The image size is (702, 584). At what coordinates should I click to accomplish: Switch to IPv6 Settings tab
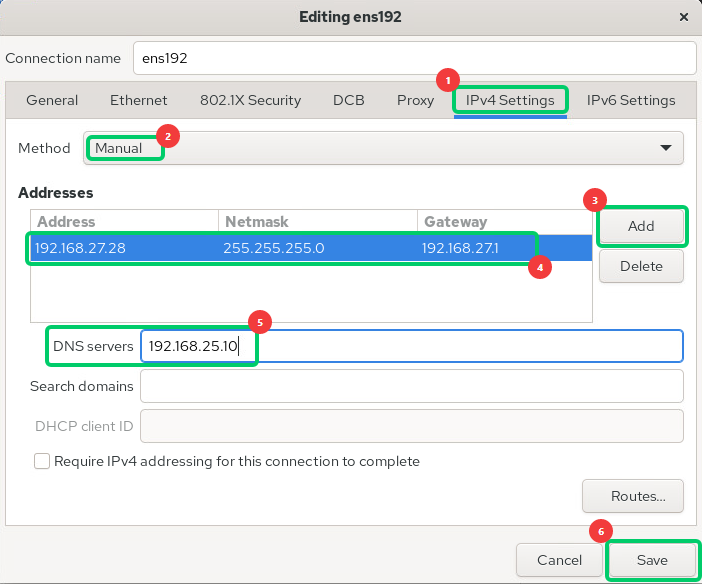pyautogui.click(x=631, y=100)
